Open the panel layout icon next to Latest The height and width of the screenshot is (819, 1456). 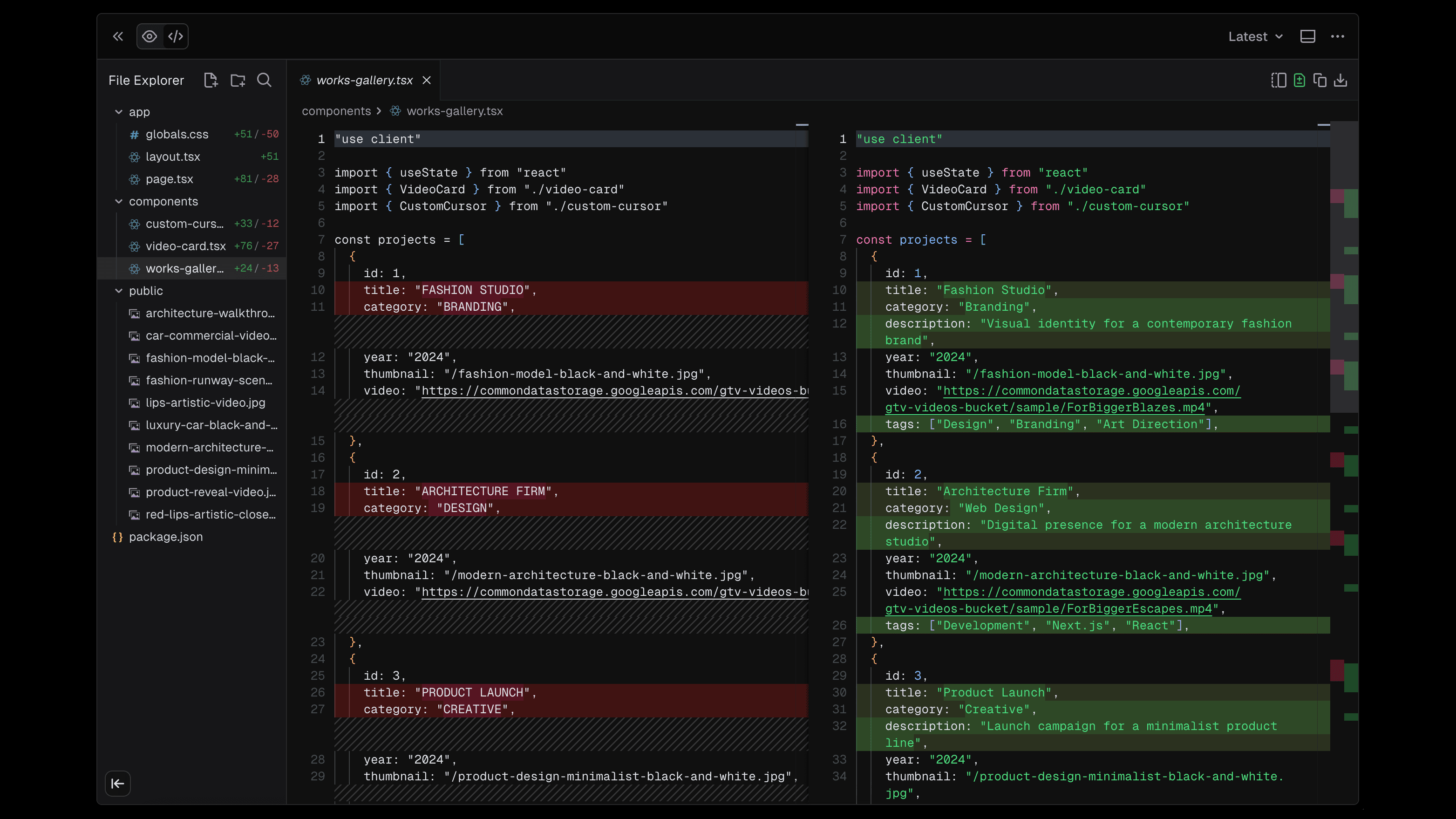tap(1307, 36)
